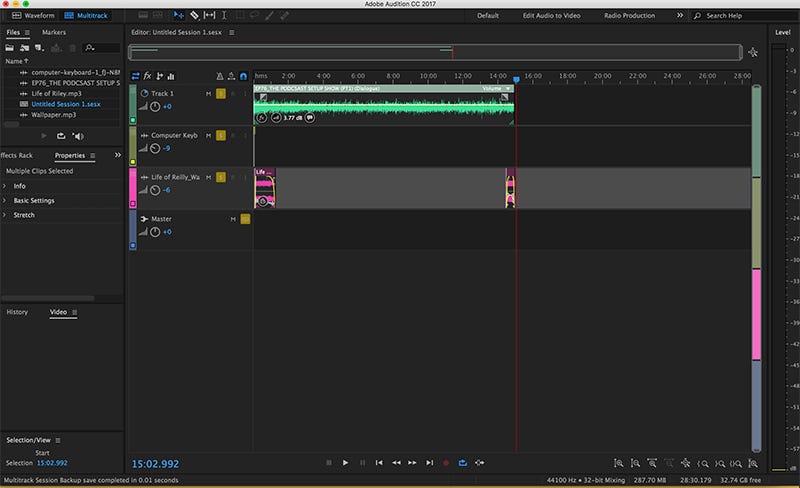Click the zoom navigator icon beside overview bar
Screen dimensions: 800x488
click(753, 52)
